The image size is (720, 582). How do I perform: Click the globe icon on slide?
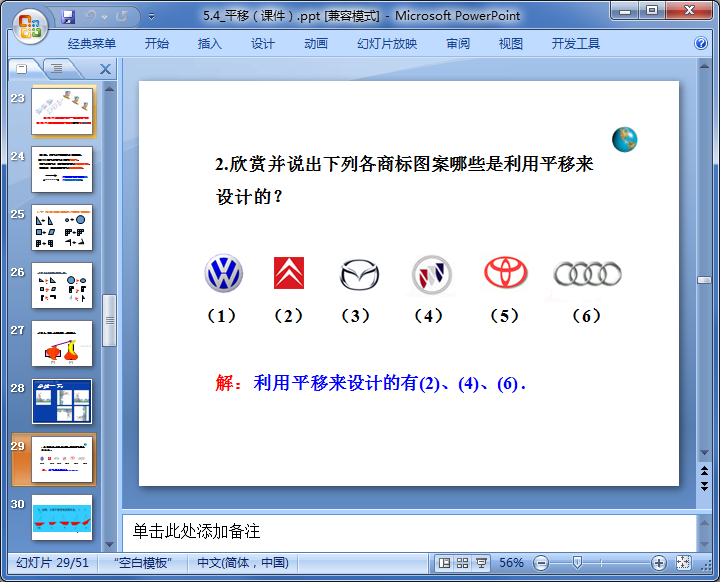tap(624, 140)
